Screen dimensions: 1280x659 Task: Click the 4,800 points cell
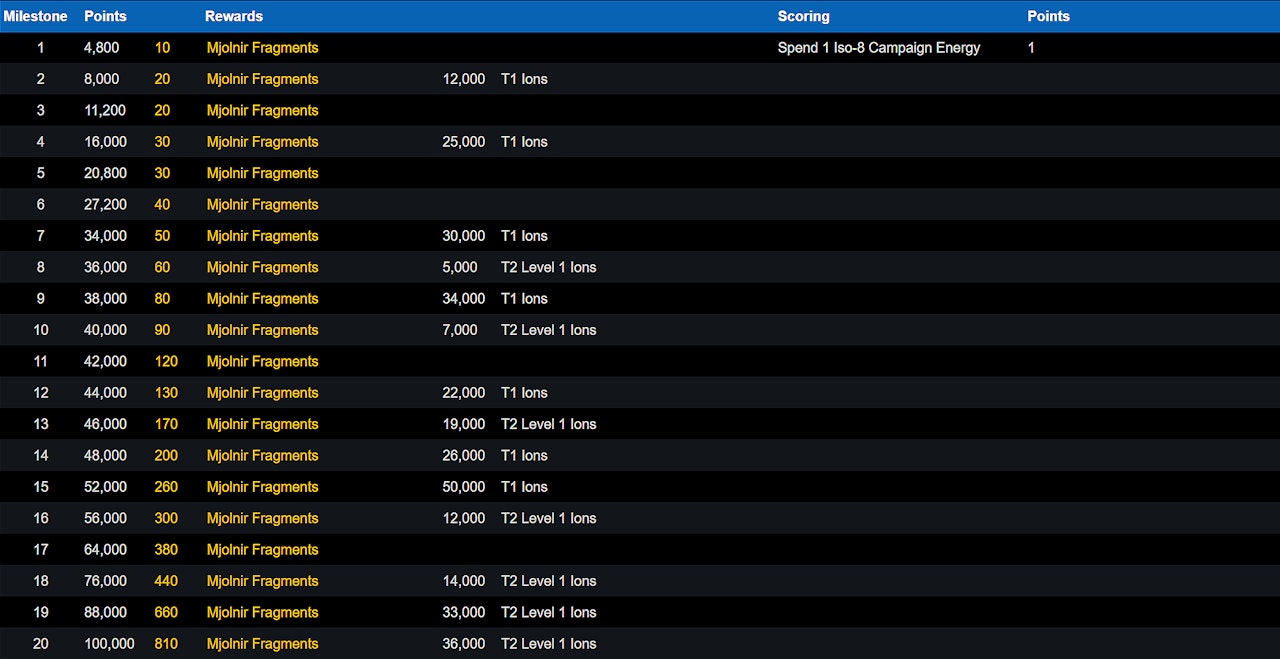coord(102,48)
